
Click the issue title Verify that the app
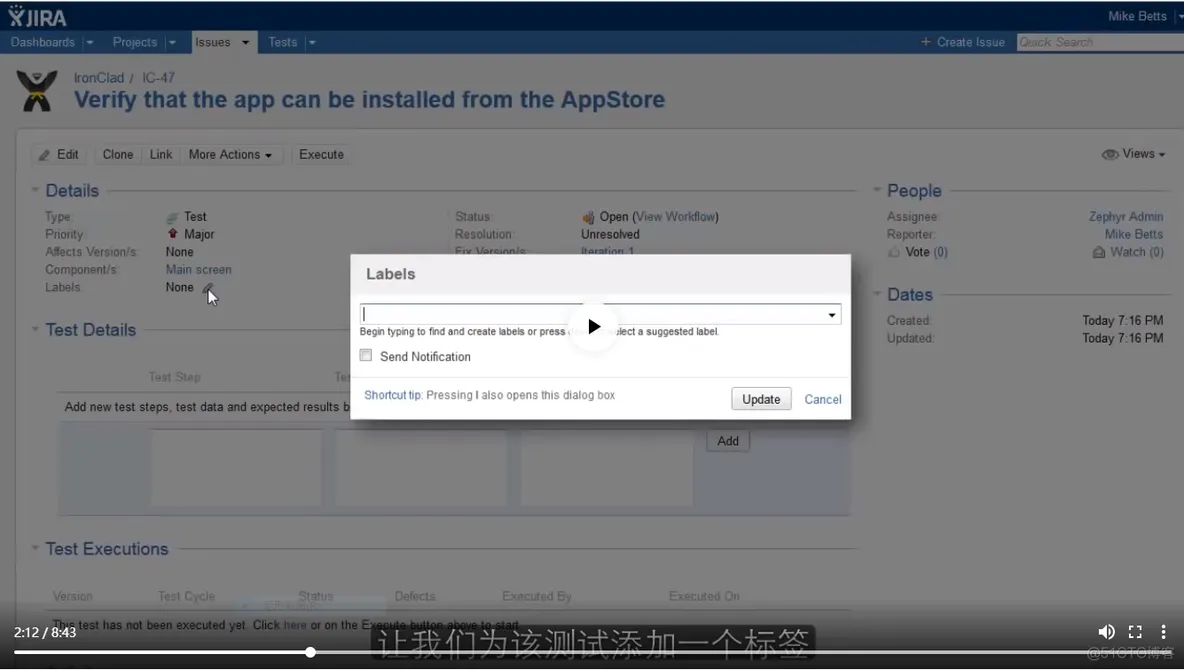(369, 100)
